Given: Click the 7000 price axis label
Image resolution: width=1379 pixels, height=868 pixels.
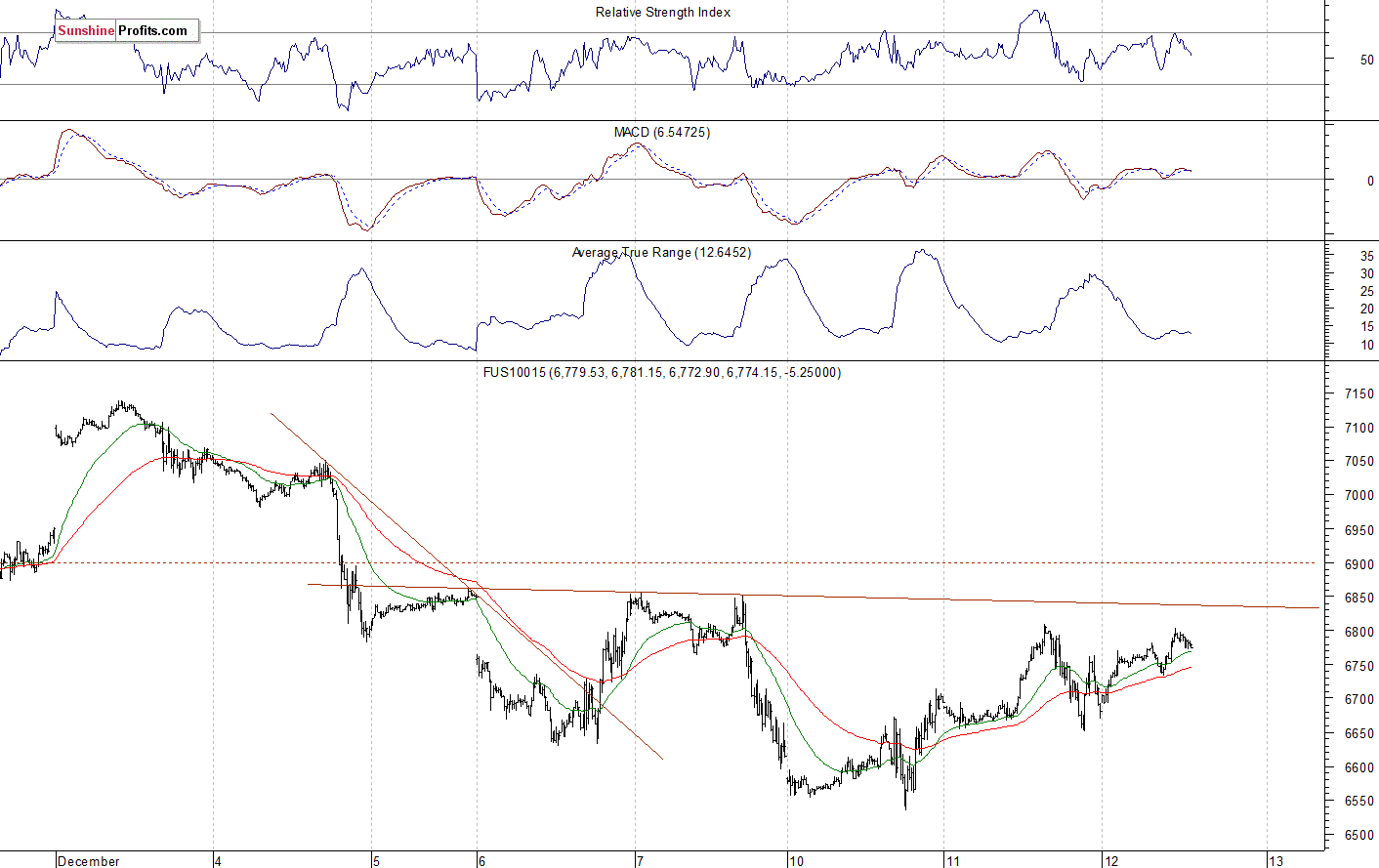Looking at the screenshot, I should pos(1359,496).
